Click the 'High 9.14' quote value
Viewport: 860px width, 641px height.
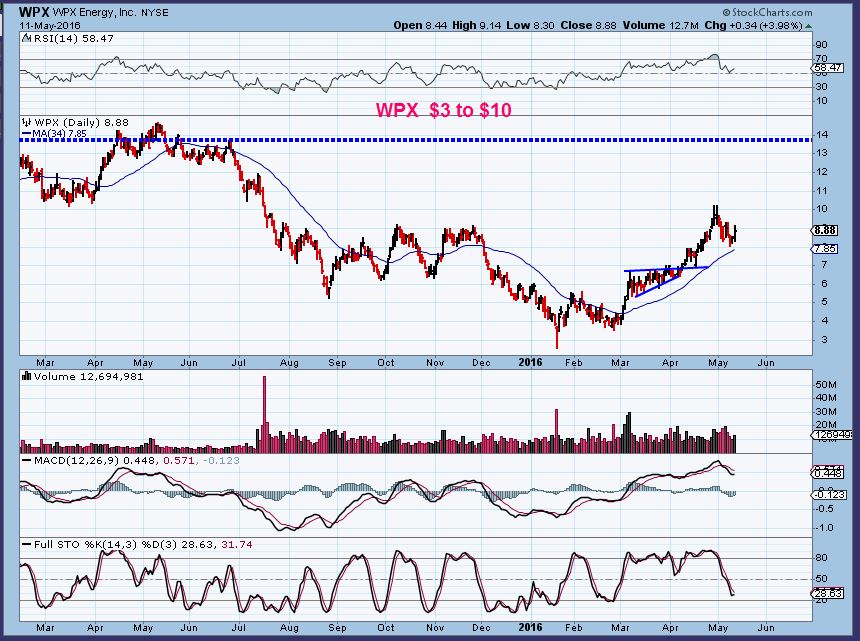click(x=477, y=25)
